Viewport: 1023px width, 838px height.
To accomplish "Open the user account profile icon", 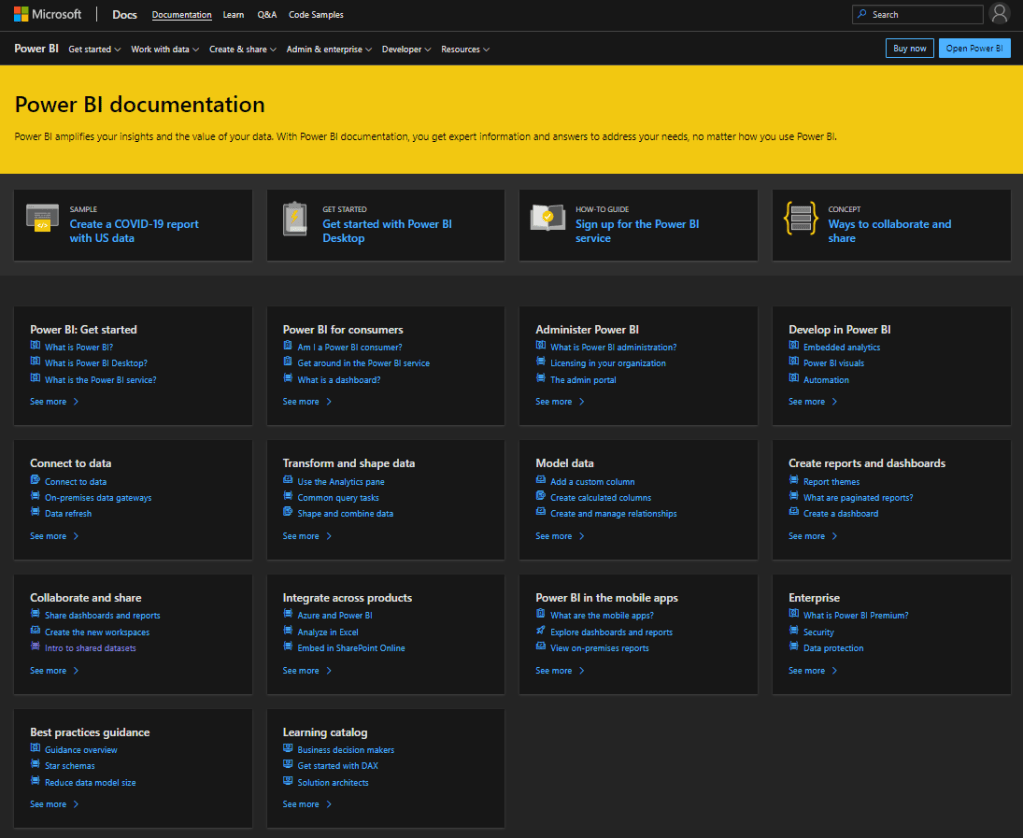I will tap(999, 14).
